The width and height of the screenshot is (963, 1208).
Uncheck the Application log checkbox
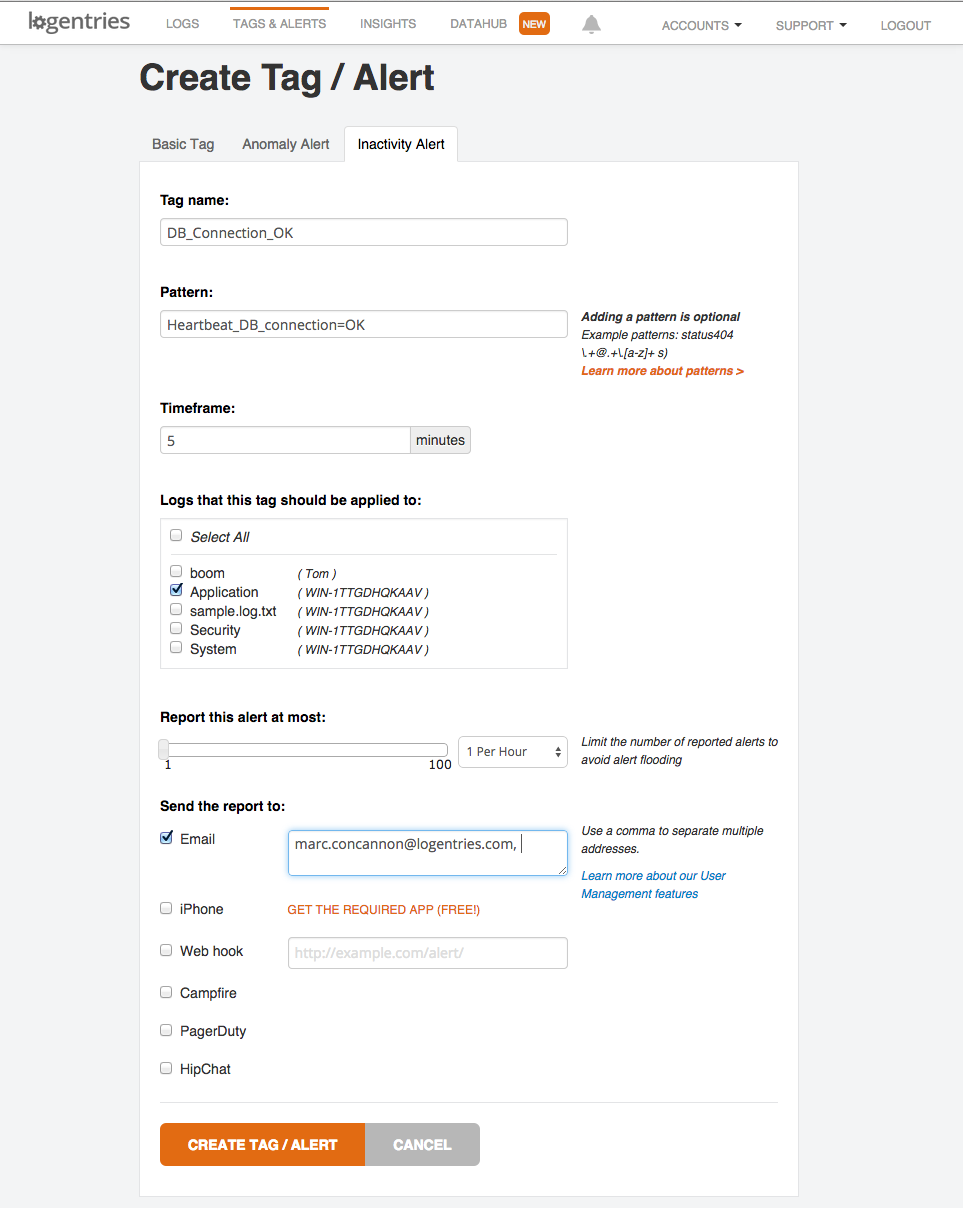tap(177, 591)
